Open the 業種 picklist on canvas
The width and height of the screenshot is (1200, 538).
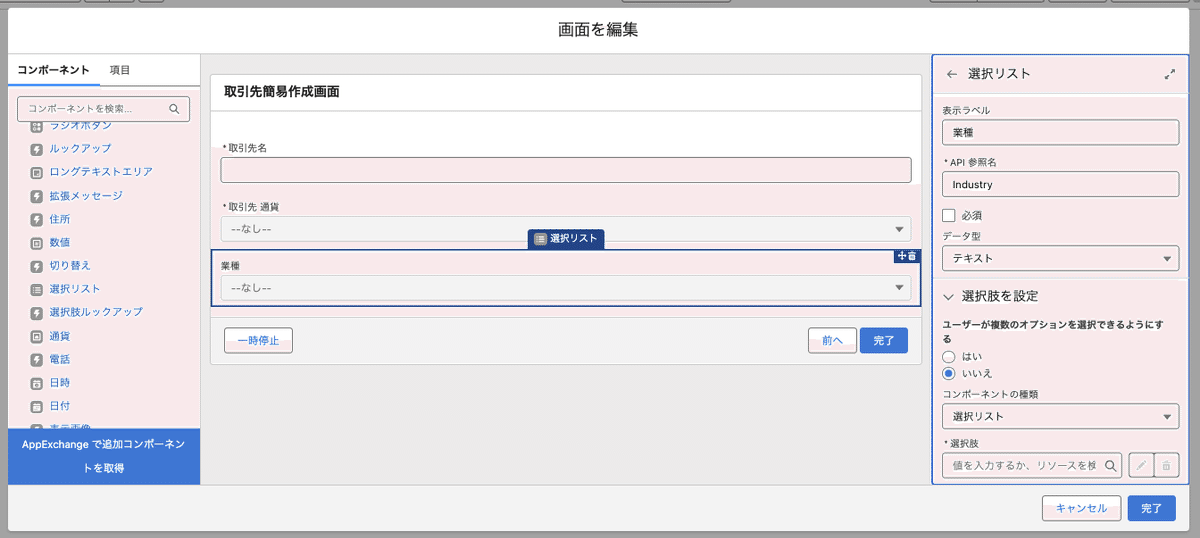(x=566, y=288)
